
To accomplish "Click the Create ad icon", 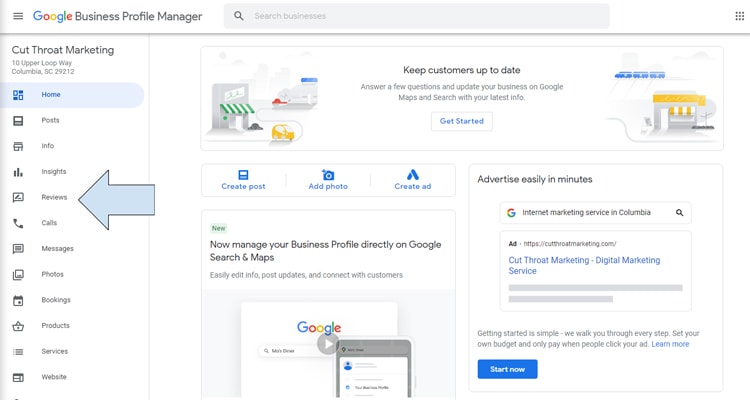I will (x=413, y=175).
